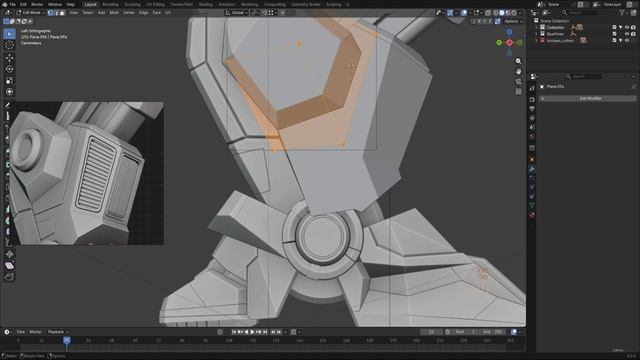This screenshot has height=360, width=640.
Task: Open the Options dropdown in the viewport
Action: (513, 21)
